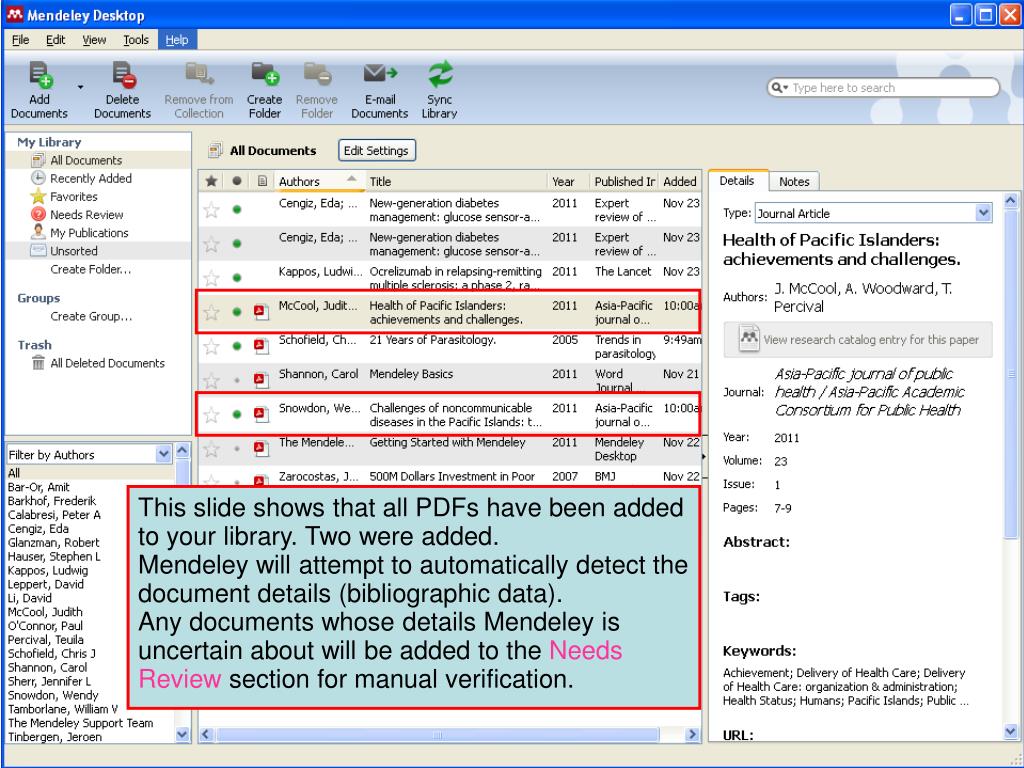Click the Create Folder toolbar icon
This screenshot has height=768, width=1024.
265,75
